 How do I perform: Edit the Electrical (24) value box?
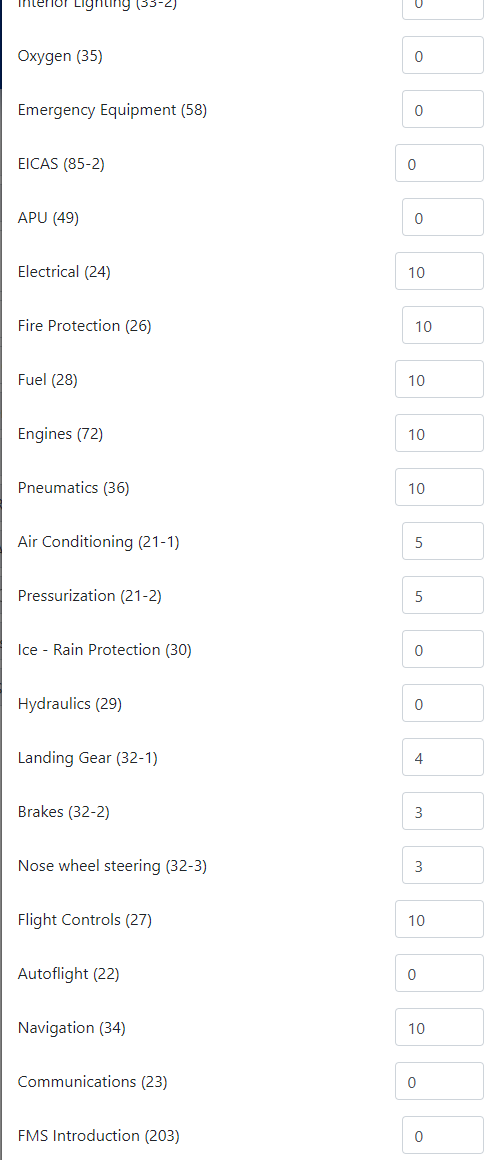tap(440, 272)
